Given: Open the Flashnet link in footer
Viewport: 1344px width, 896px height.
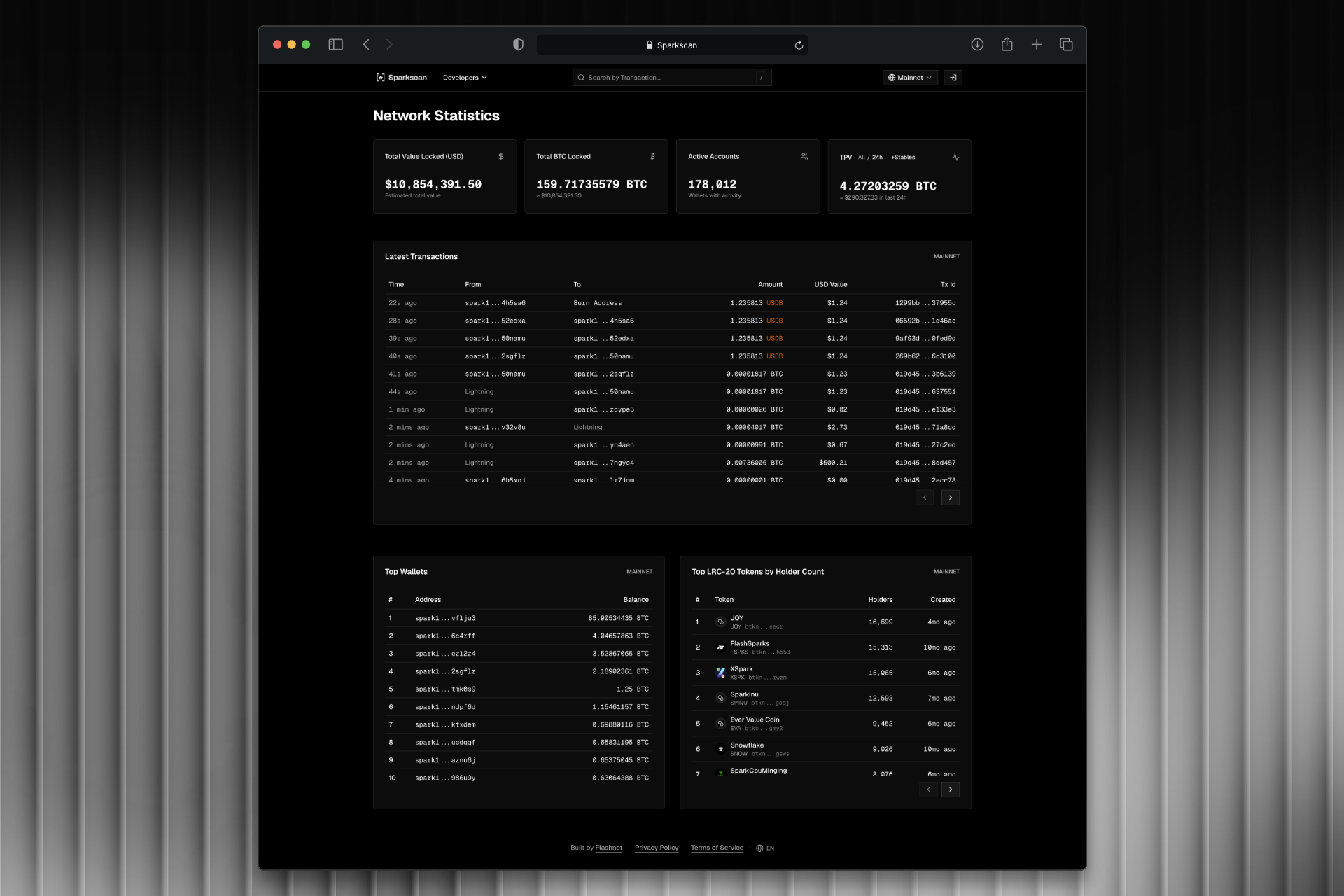Looking at the screenshot, I should tap(608, 848).
